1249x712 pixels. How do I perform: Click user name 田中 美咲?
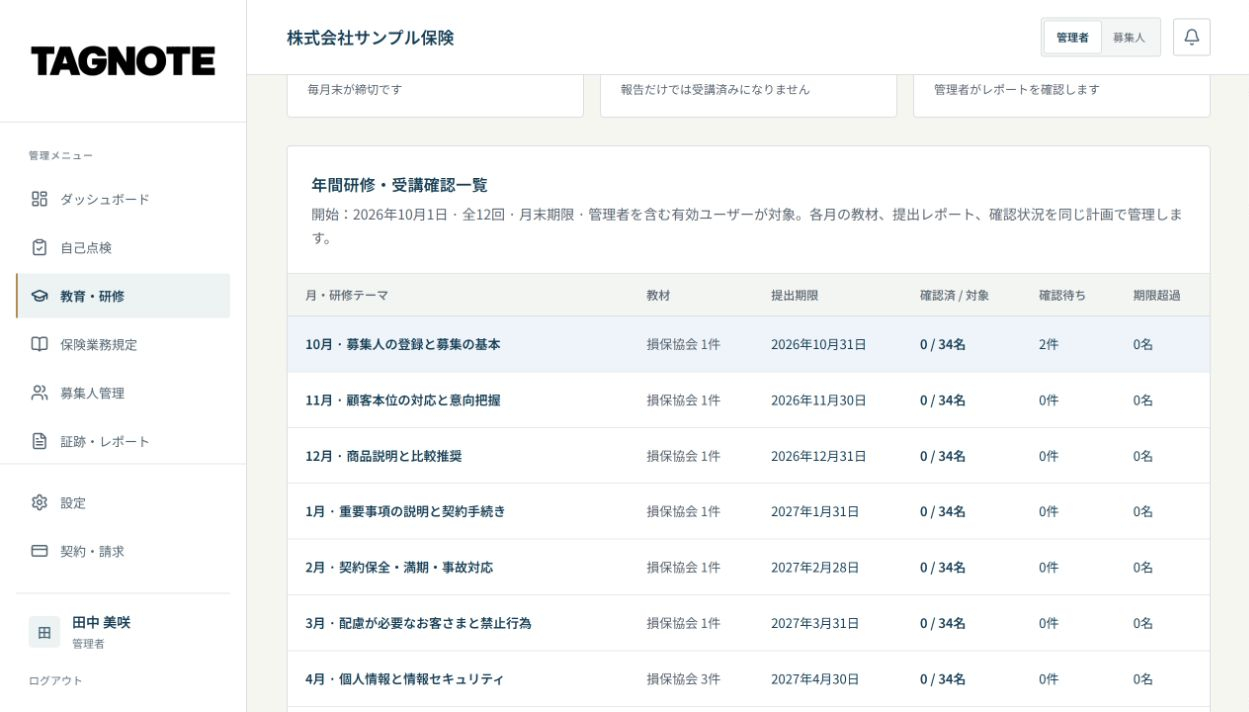click(101, 622)
